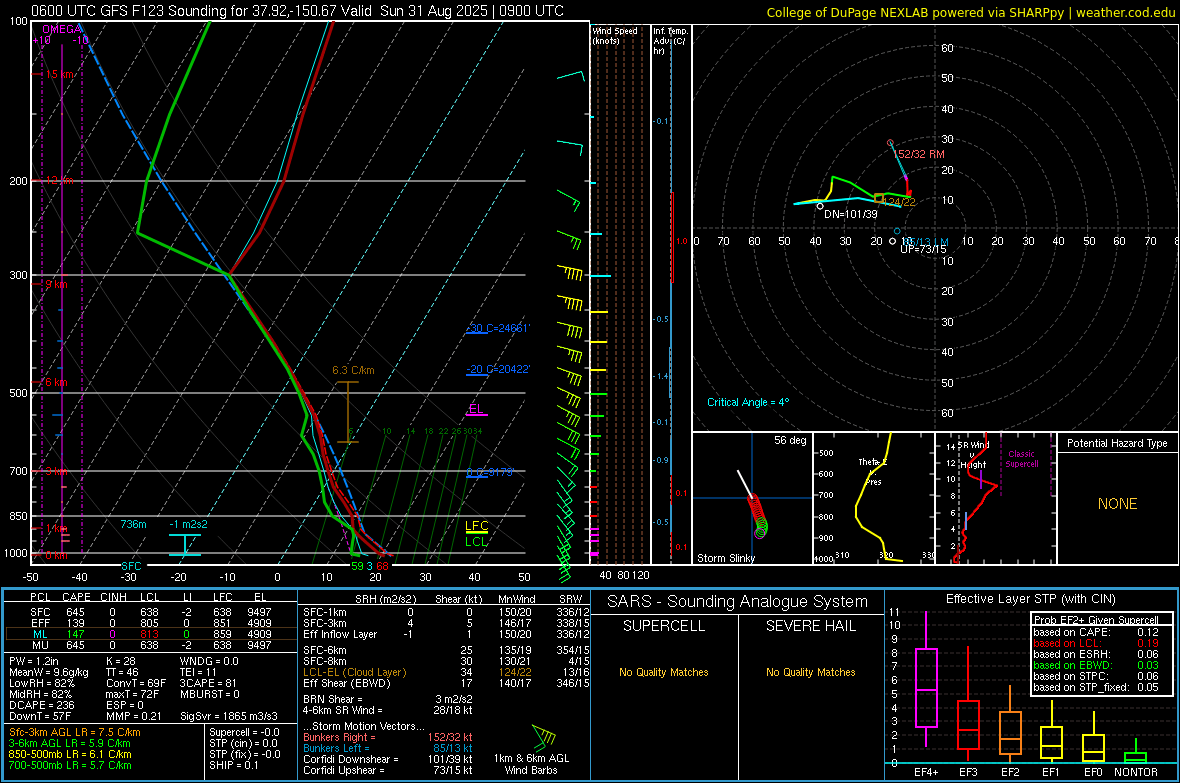Image resolution: width=1180 pixels, height=783 pixels.
Task: Click the STP (cin) = 0.0 value
Action: pos(245,743)
